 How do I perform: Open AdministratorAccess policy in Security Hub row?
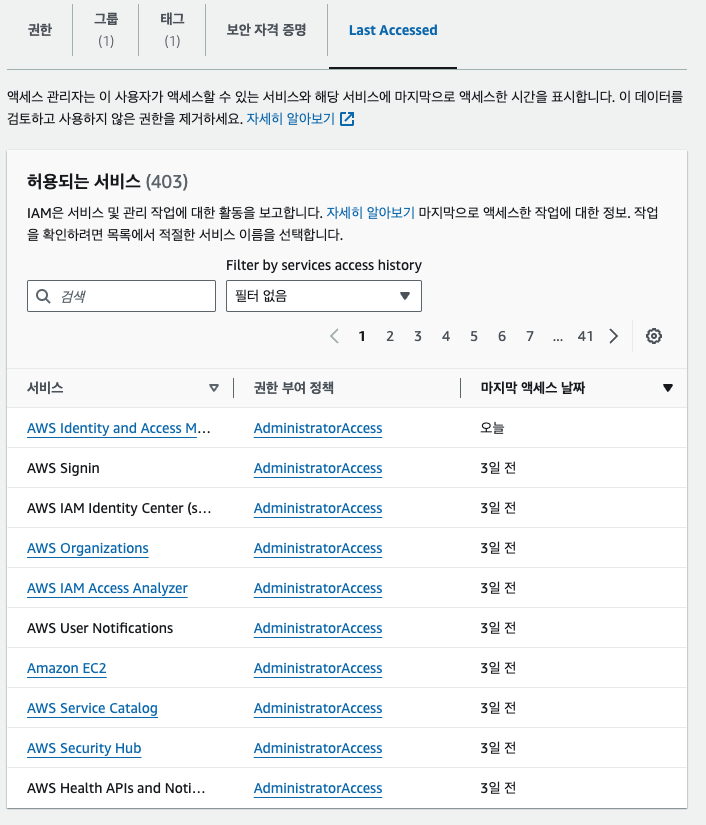[318, 748]
